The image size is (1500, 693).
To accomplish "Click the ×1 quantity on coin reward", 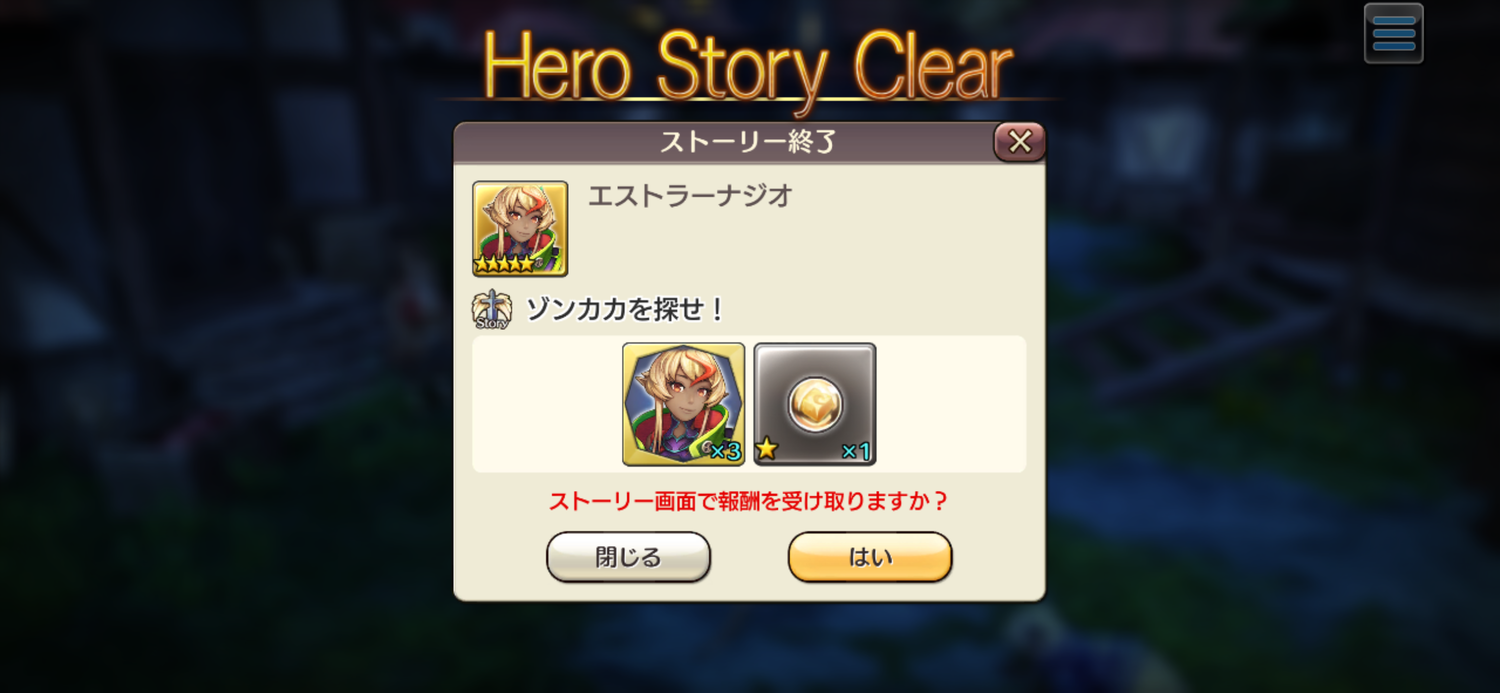I will point(856,452).
